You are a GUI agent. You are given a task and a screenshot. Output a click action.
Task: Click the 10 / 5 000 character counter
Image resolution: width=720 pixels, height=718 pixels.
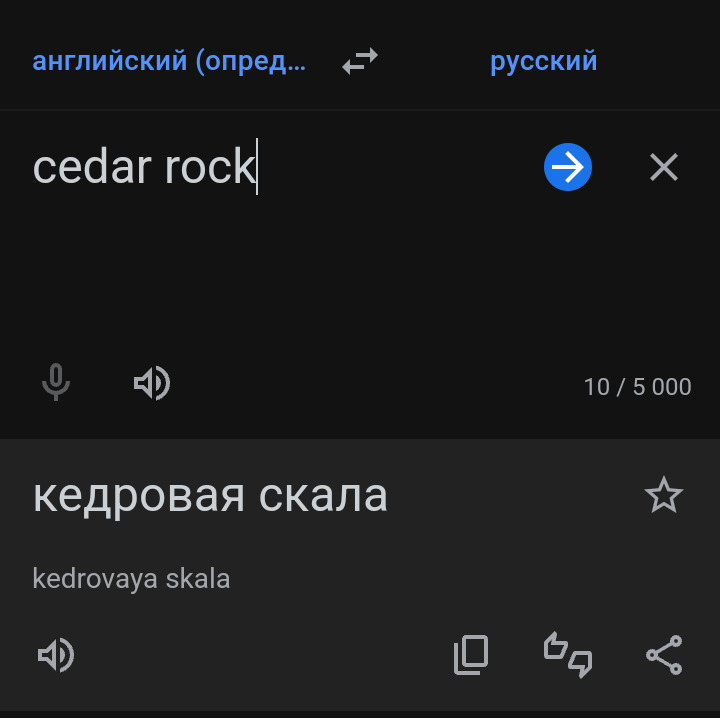click(x=637, y=387)
